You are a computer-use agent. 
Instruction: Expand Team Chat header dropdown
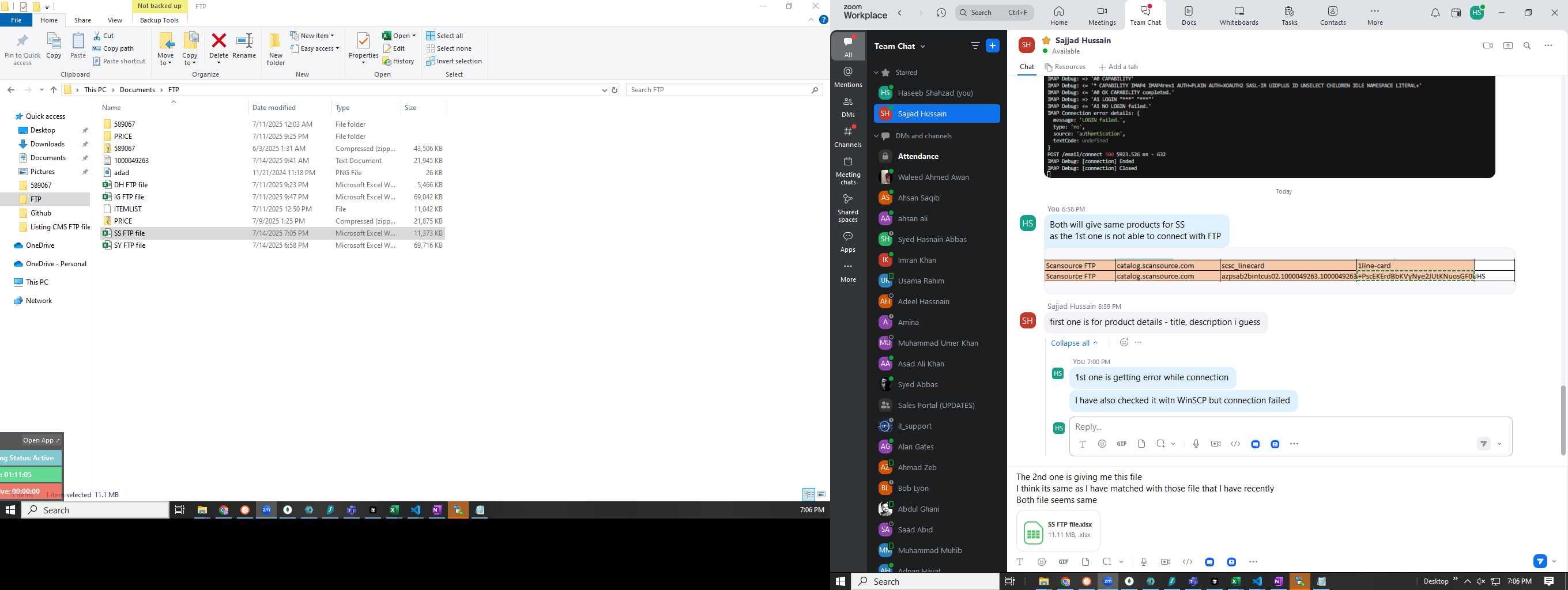point(923,46)
